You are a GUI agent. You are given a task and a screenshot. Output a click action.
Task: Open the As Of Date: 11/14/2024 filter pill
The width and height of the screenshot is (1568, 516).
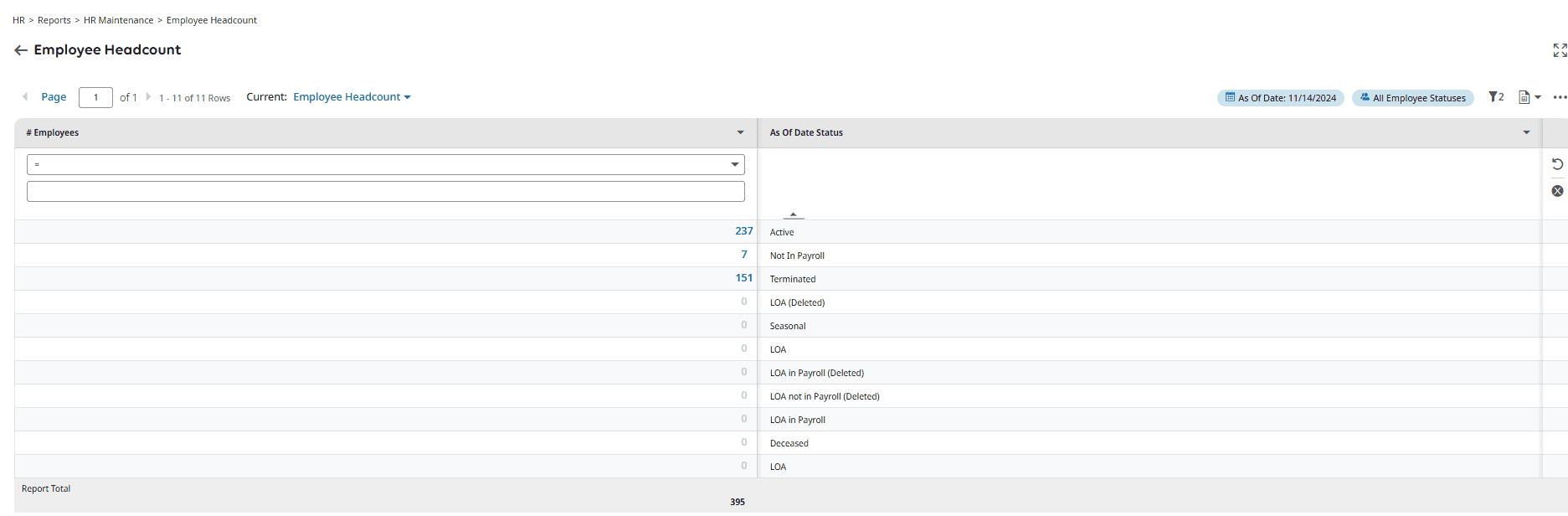point(1280,98)
